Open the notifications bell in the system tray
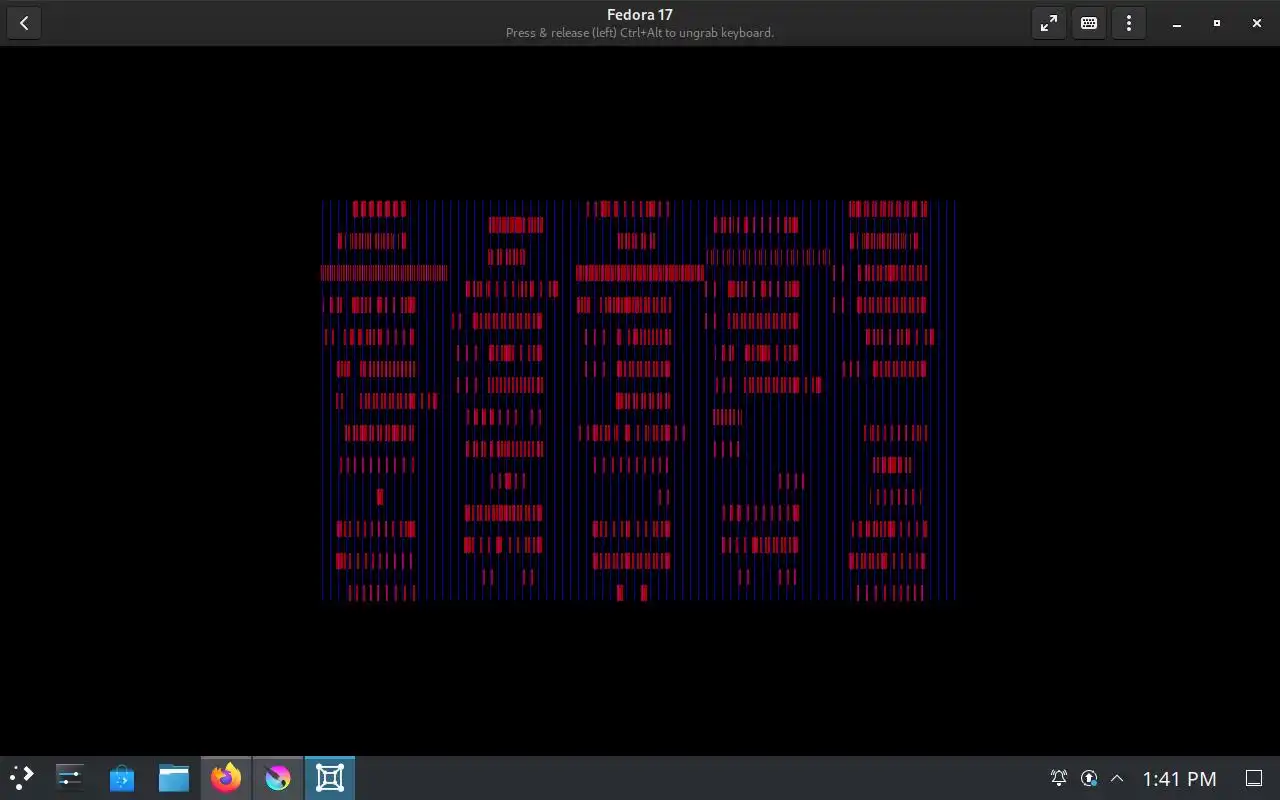The height and width of the screenshot is (800, 1280). (1059, 778)
